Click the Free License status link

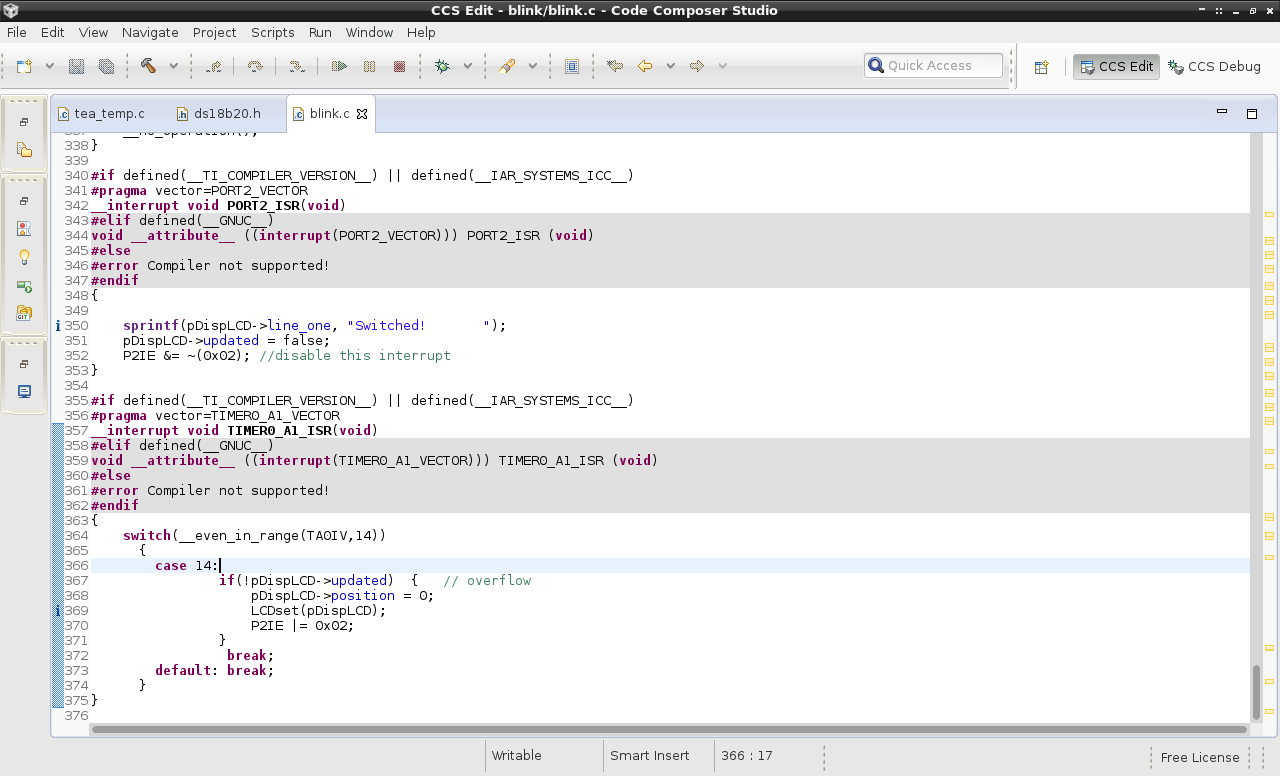coord(1199,757)
